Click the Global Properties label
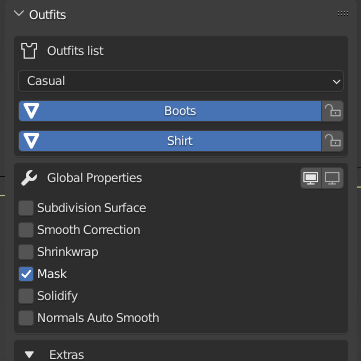Viewport: 361px width, 361px height. pos(95,178)
